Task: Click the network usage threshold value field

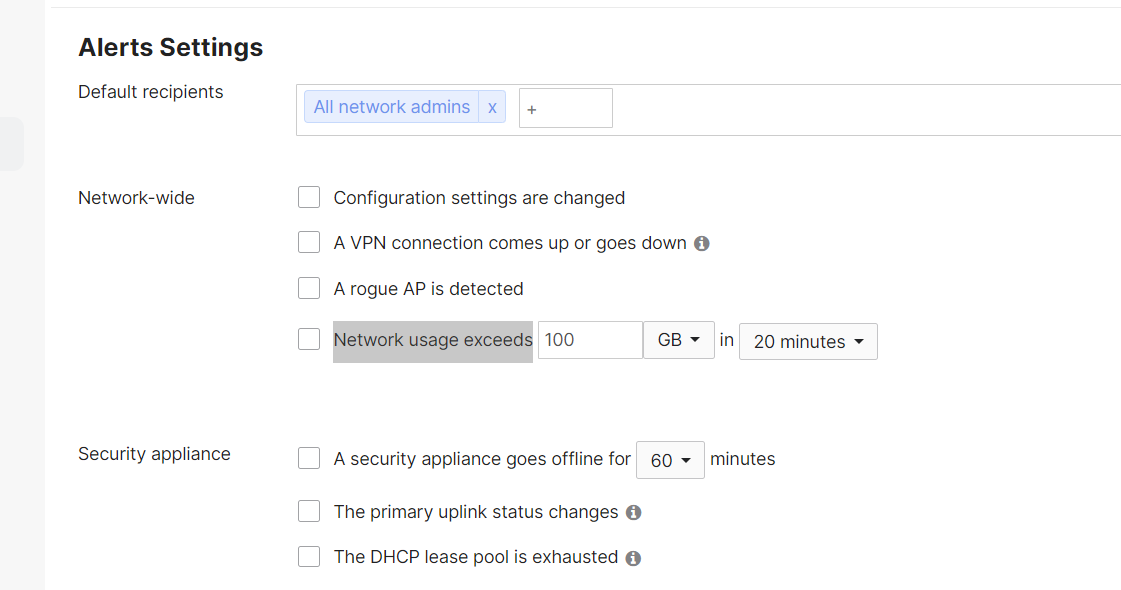Action: click(x=589, y=340)
